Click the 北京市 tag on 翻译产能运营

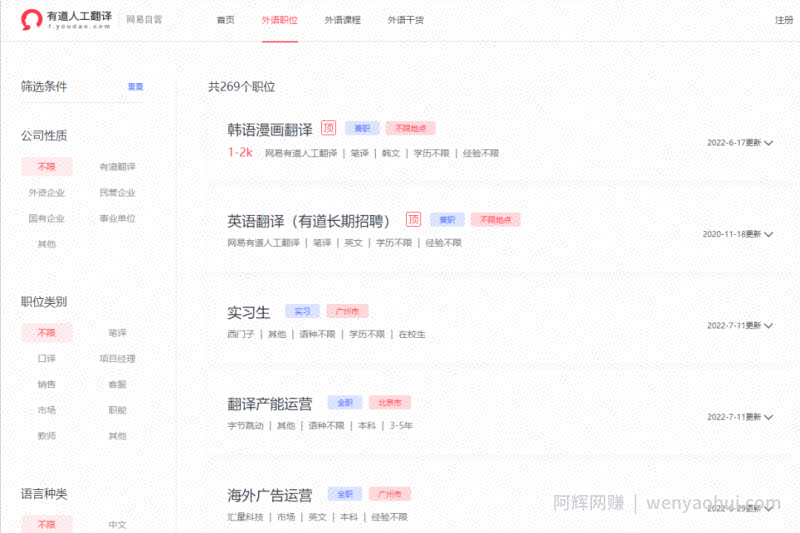(x=390, y=402)
